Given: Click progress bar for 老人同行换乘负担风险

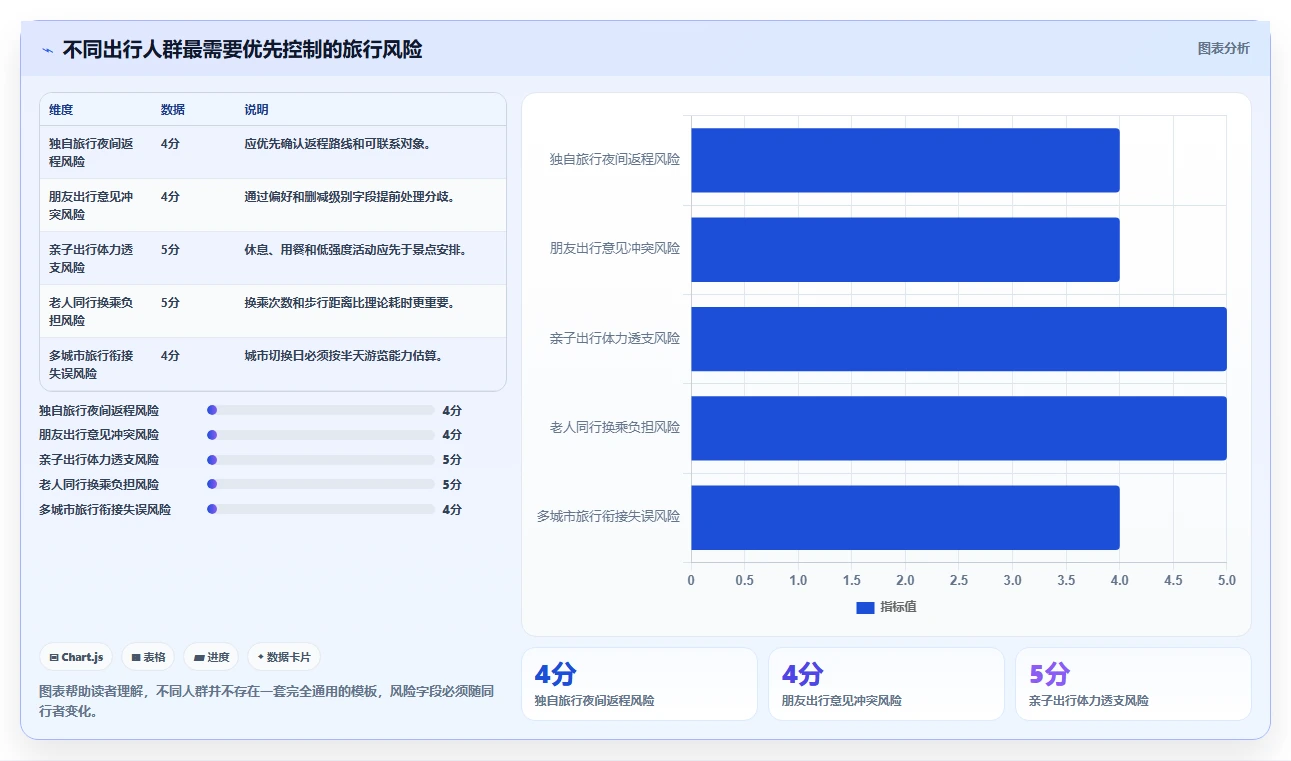Looking at the screenshot, I should pyautogui.click(x=320, y=484).
